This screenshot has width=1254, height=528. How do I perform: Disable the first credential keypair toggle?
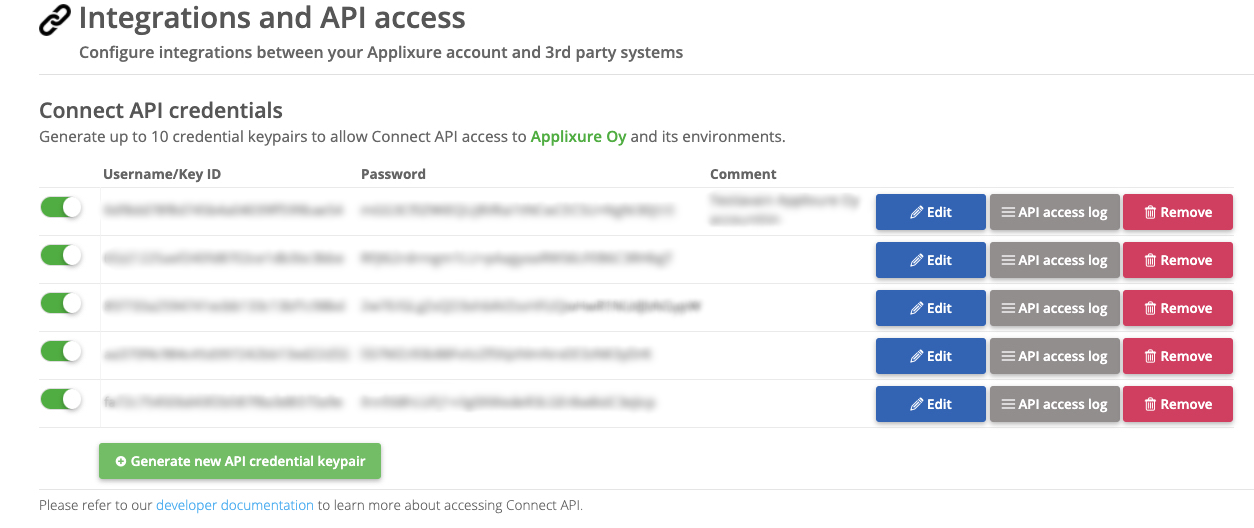[x=61, y=207]
